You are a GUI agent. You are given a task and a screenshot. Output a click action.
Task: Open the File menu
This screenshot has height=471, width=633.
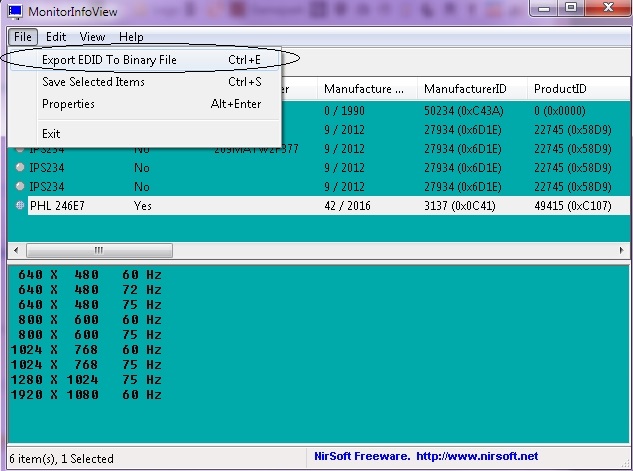click(x=22, y=37)
